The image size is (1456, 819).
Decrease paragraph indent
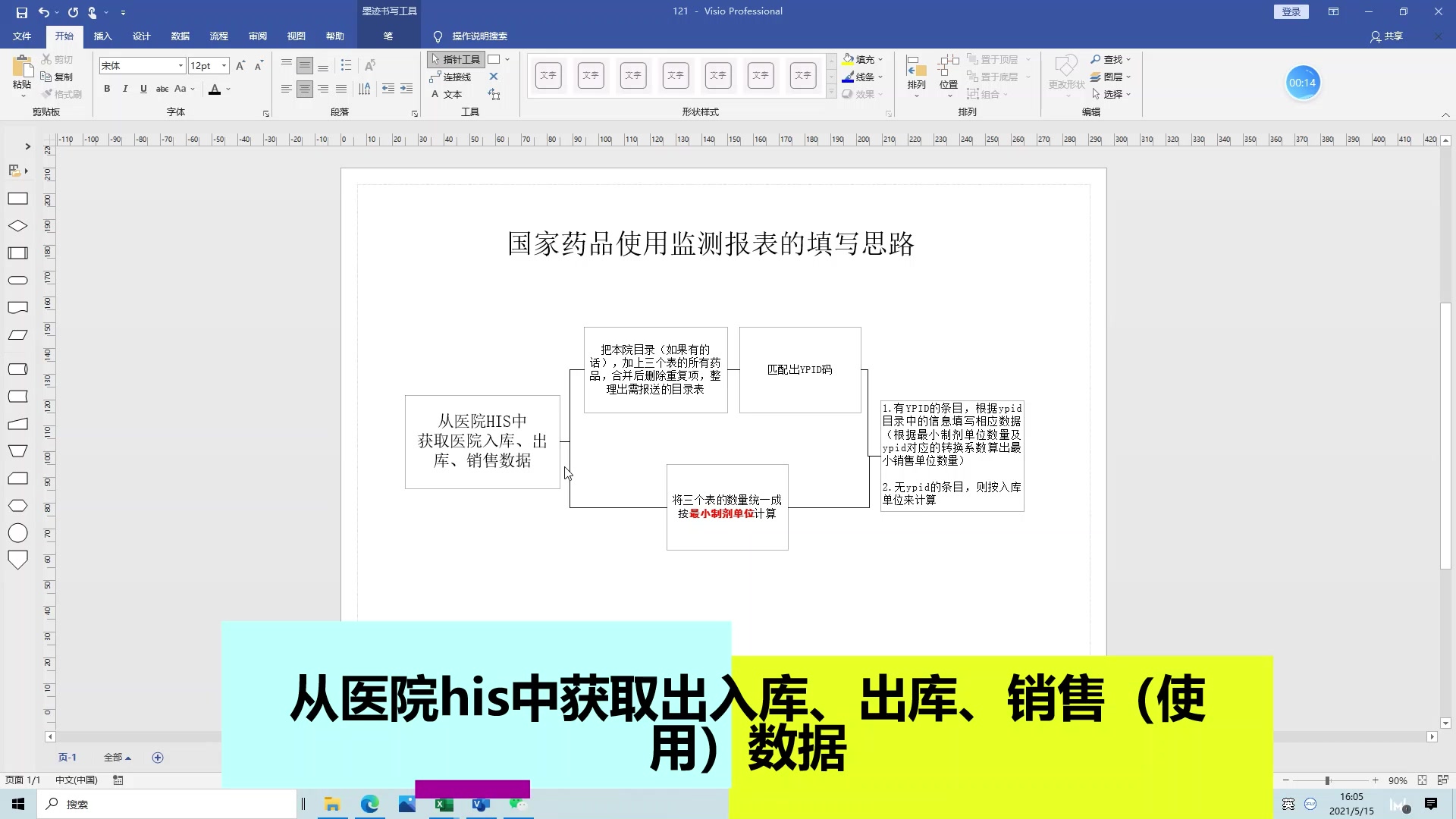point(388,89)
